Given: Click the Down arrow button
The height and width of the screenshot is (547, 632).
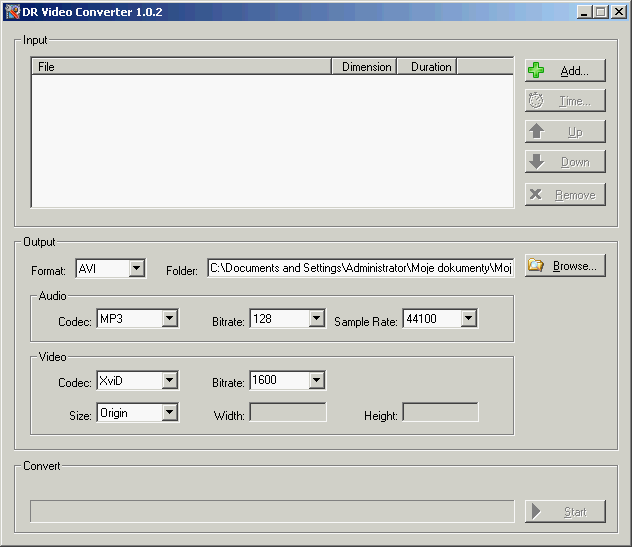Looking at the screenshot, I should pos(565,162).
